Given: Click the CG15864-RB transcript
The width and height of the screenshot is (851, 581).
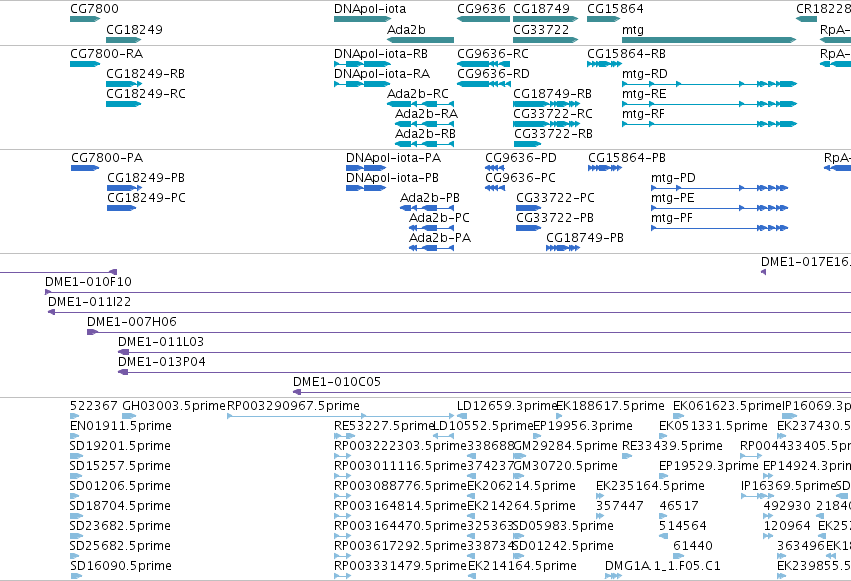Looking at the screenshot, I should 604,64.
